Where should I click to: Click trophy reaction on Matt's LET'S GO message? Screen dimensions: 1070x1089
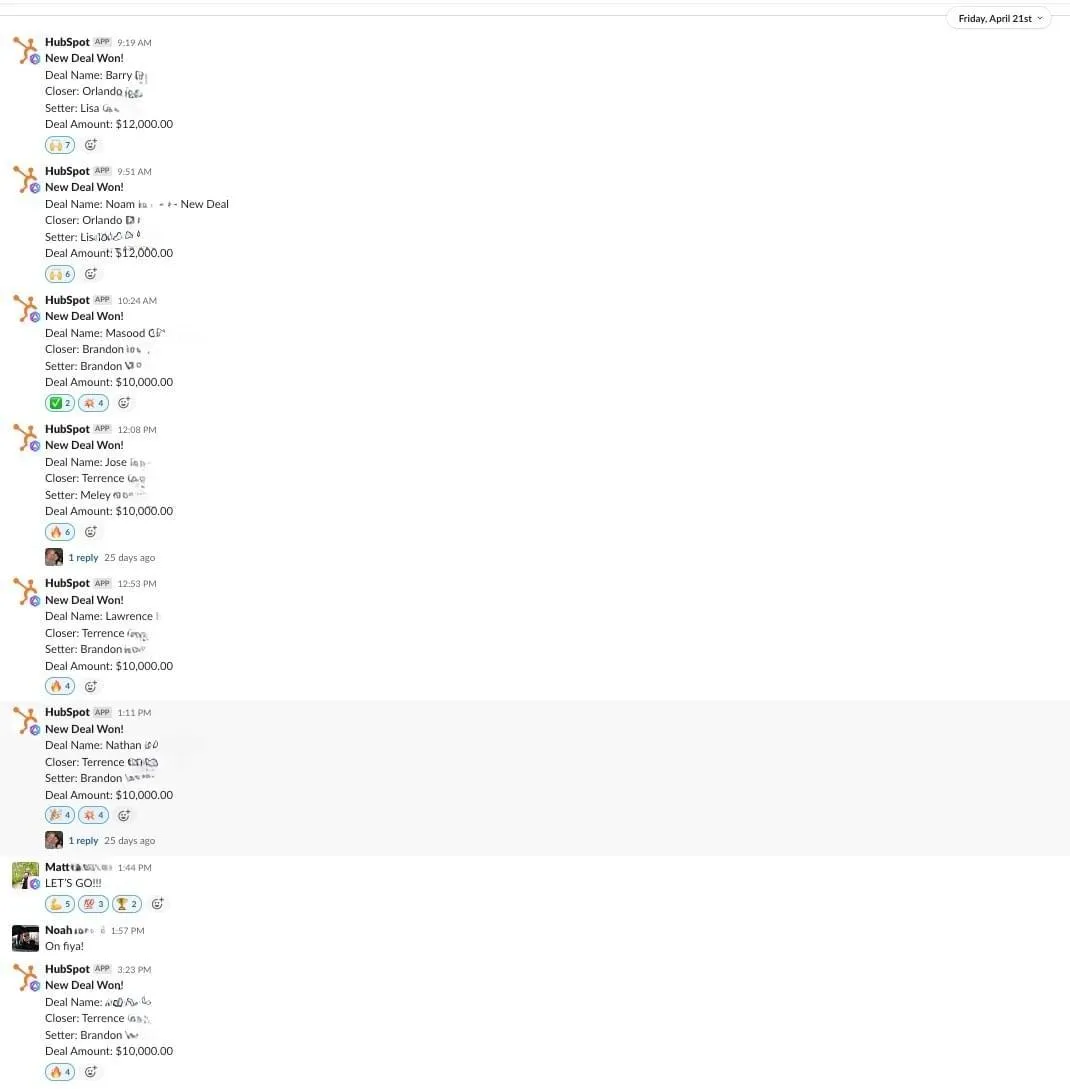[x=126, y=904]
